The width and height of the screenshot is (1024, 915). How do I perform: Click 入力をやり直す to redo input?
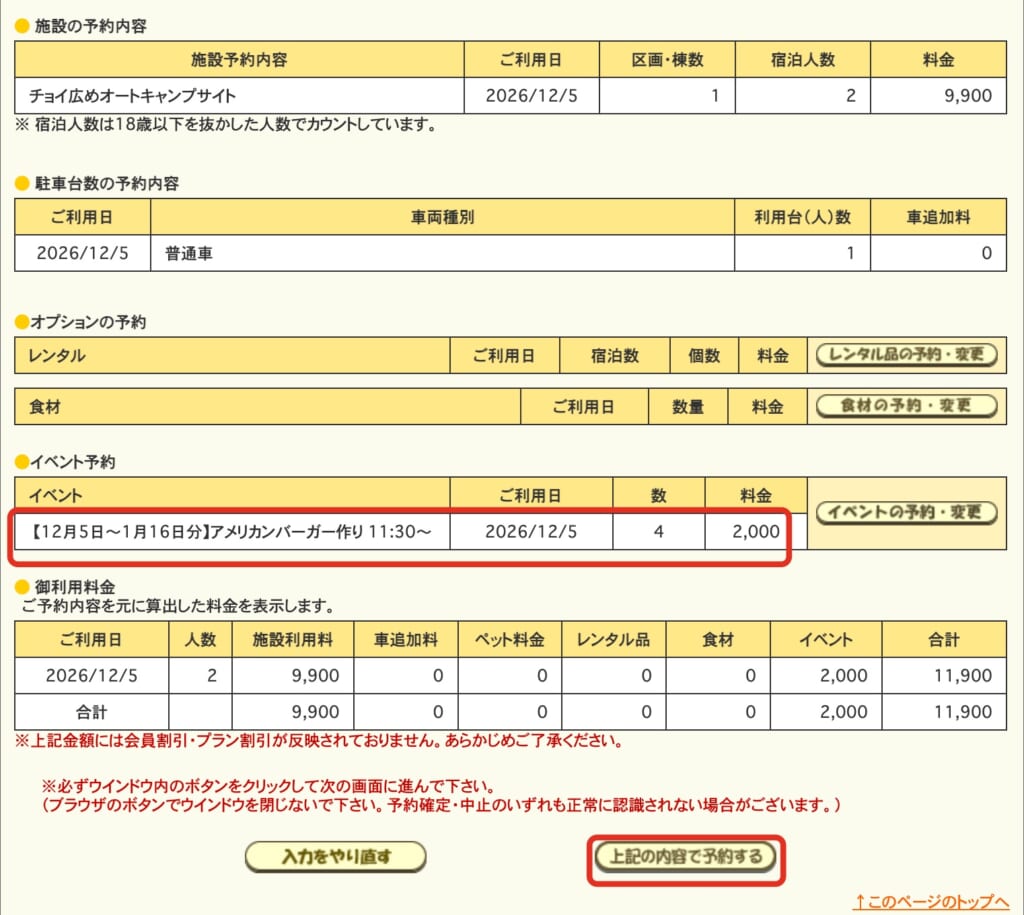(336, 856)
